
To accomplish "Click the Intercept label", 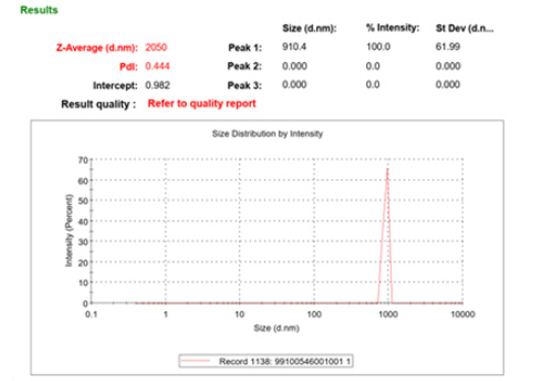I will 115,85.
